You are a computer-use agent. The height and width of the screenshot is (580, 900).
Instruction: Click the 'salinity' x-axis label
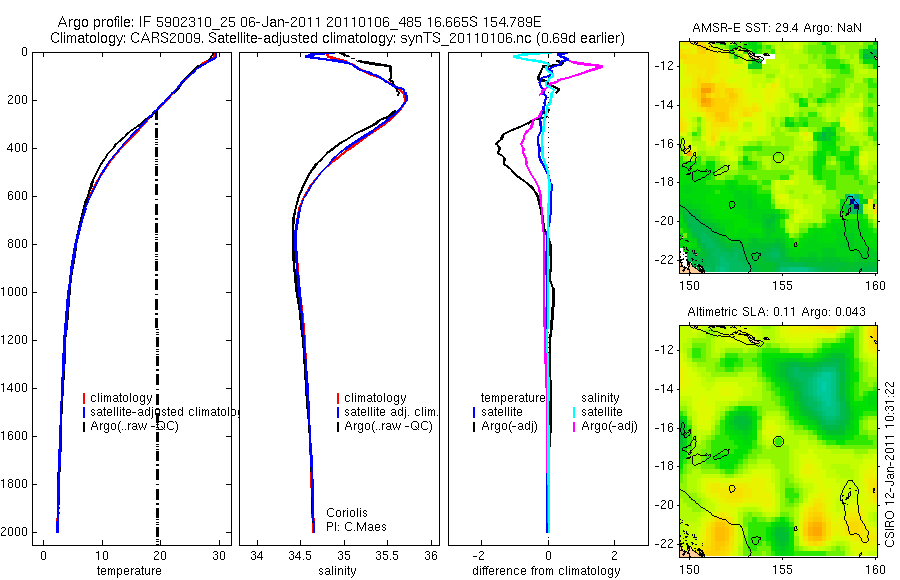coord(338,571)
